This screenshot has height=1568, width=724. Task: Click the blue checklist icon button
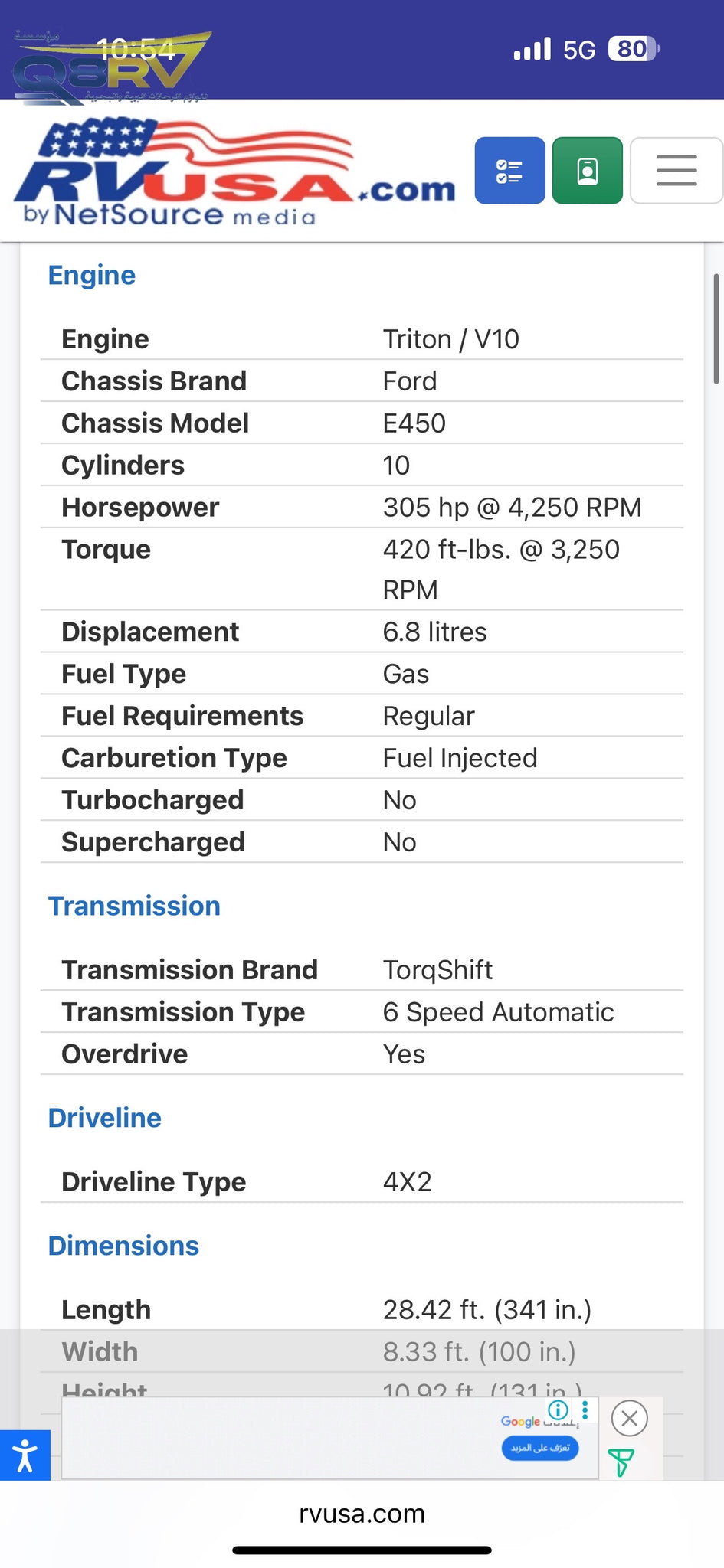509,170
